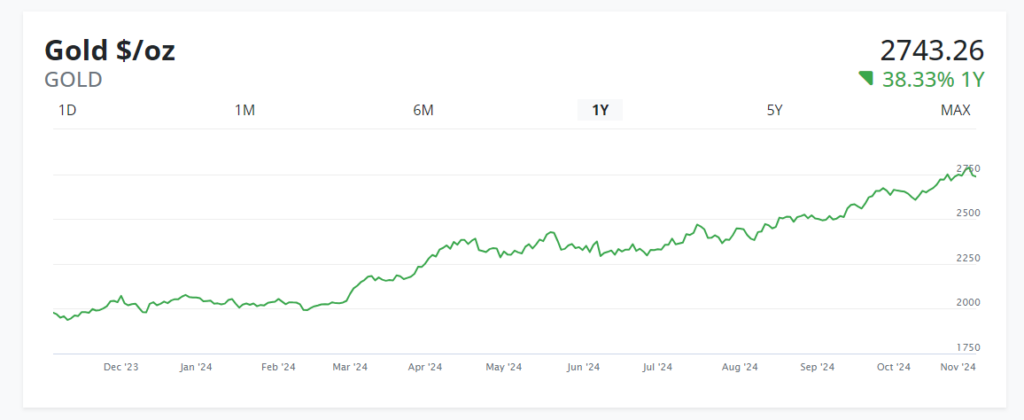Show the 6M price history
This screenshot has width=1024, height=420.
(423, 110)
